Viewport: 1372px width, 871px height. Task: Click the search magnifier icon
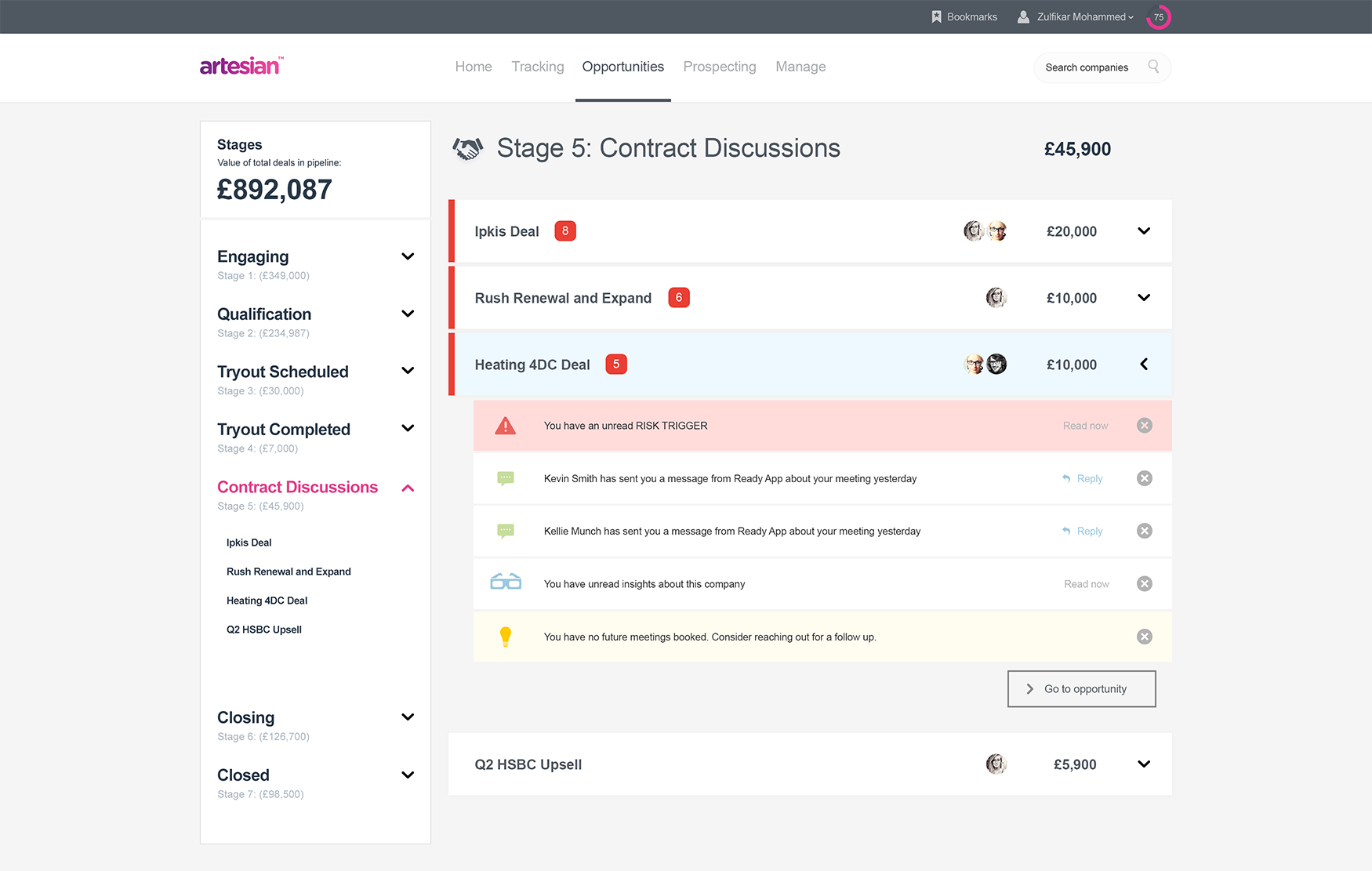1153,67
